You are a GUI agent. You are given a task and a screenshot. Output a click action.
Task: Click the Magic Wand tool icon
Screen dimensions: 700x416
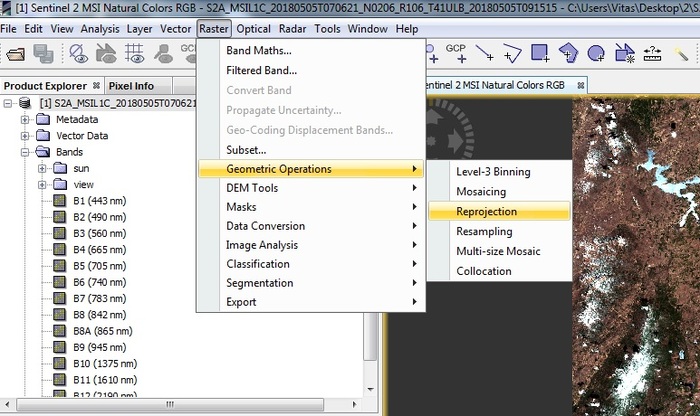coord(683,52)
